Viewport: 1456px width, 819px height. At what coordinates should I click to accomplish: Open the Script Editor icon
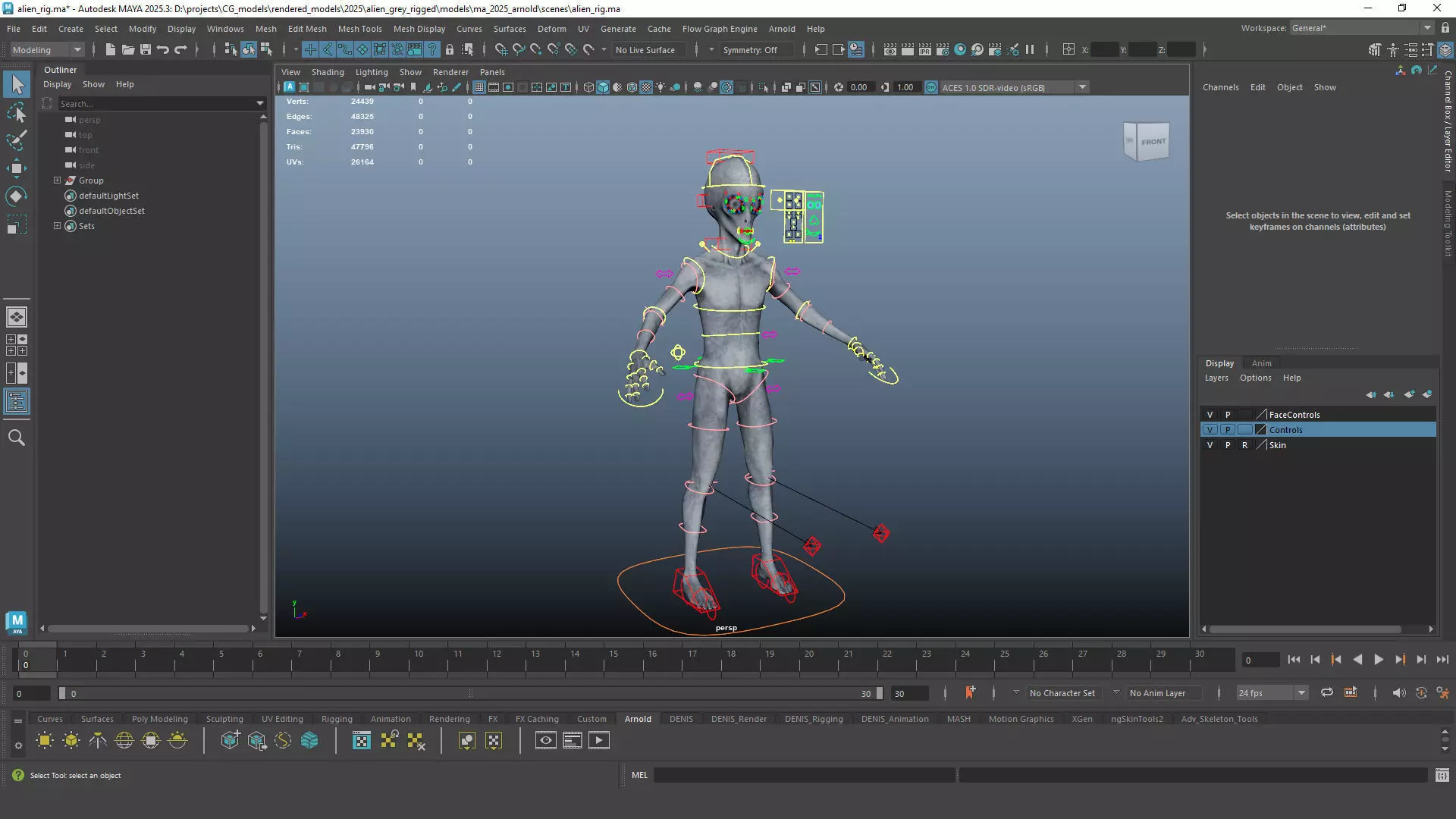(x=1442, y=775)
